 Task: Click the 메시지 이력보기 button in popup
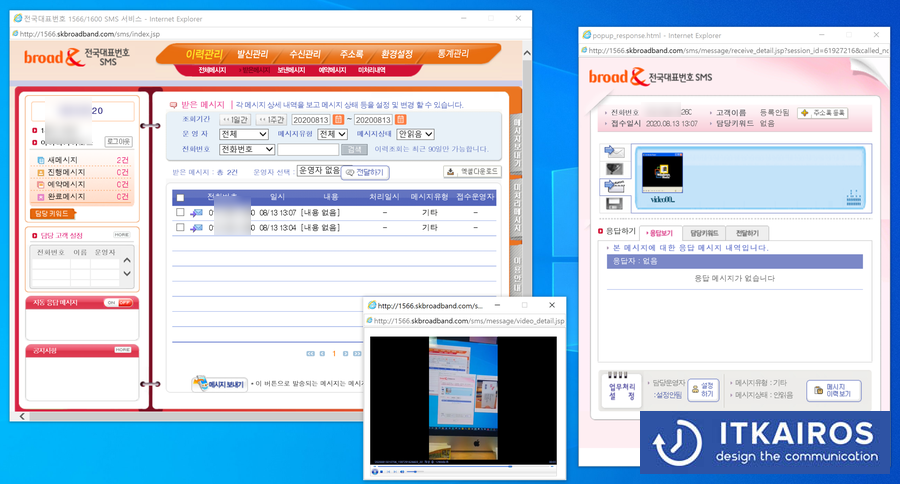point(834,390)
